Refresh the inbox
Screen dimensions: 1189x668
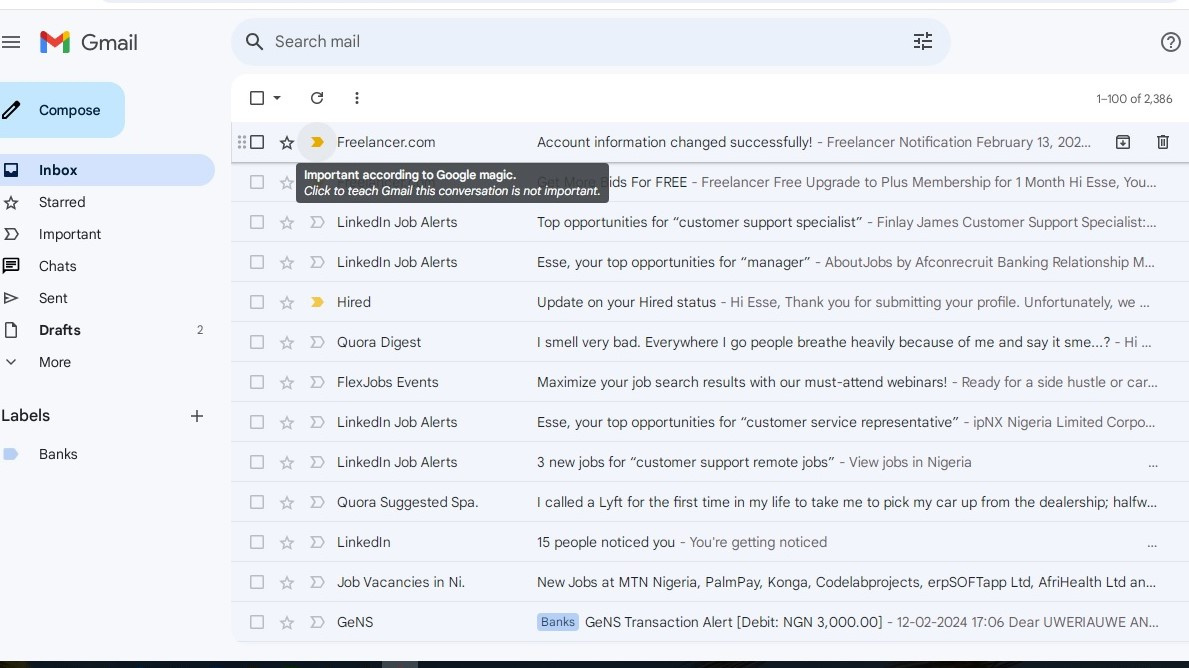click(317, 98)
